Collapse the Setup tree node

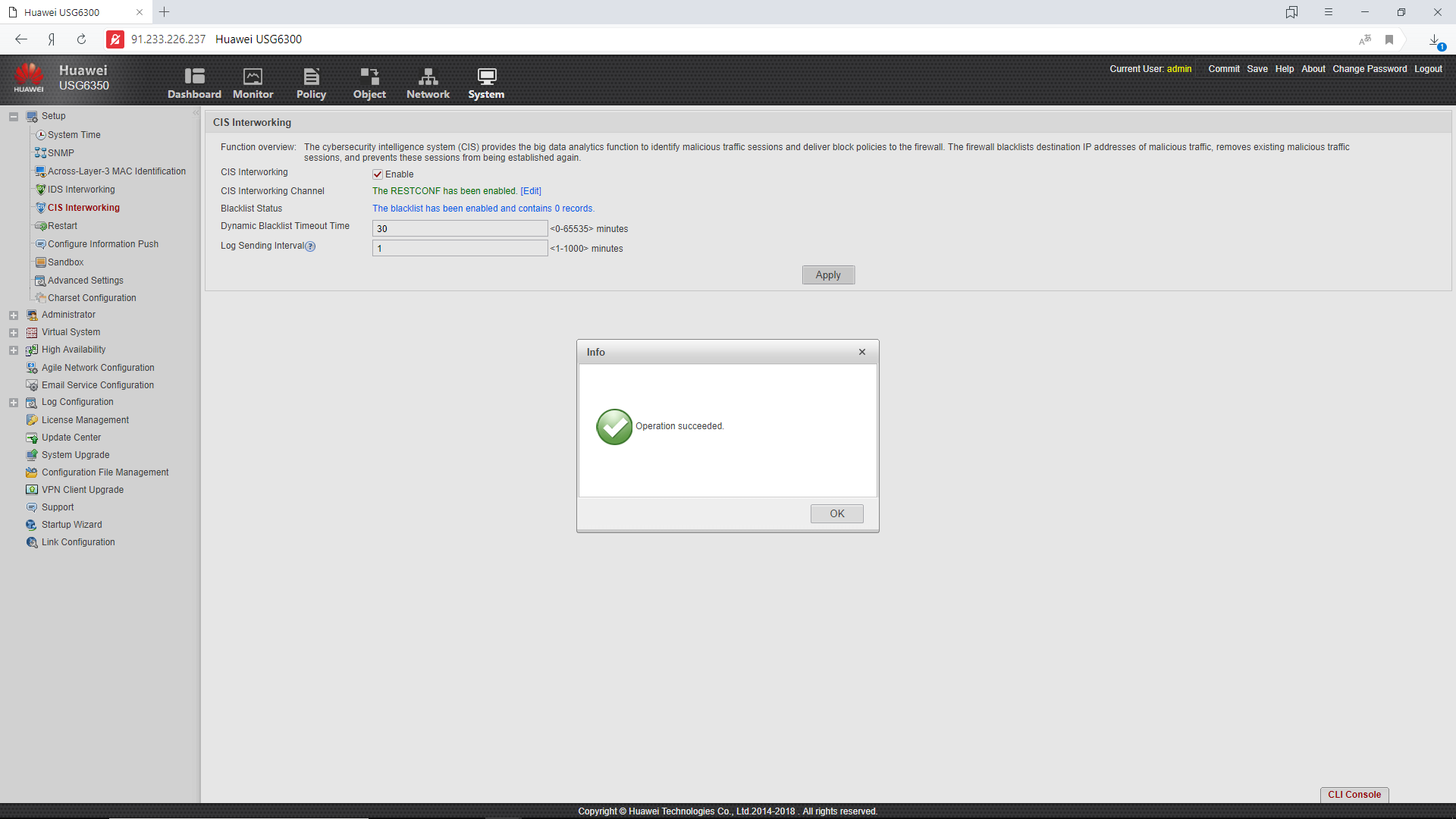(14, 117)
